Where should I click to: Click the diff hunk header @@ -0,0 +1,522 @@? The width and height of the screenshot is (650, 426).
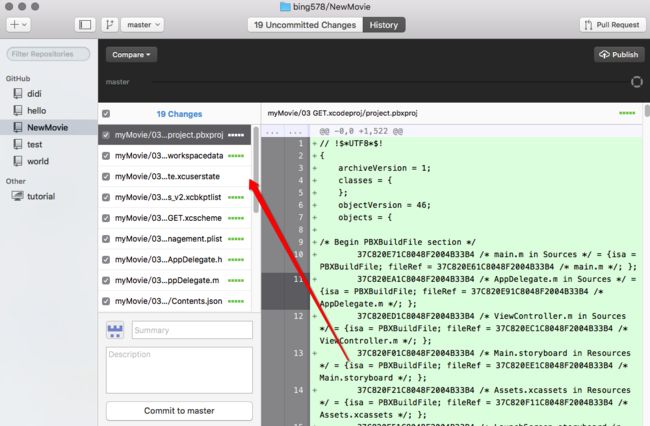pyautogui.click(x=361, y=131)
